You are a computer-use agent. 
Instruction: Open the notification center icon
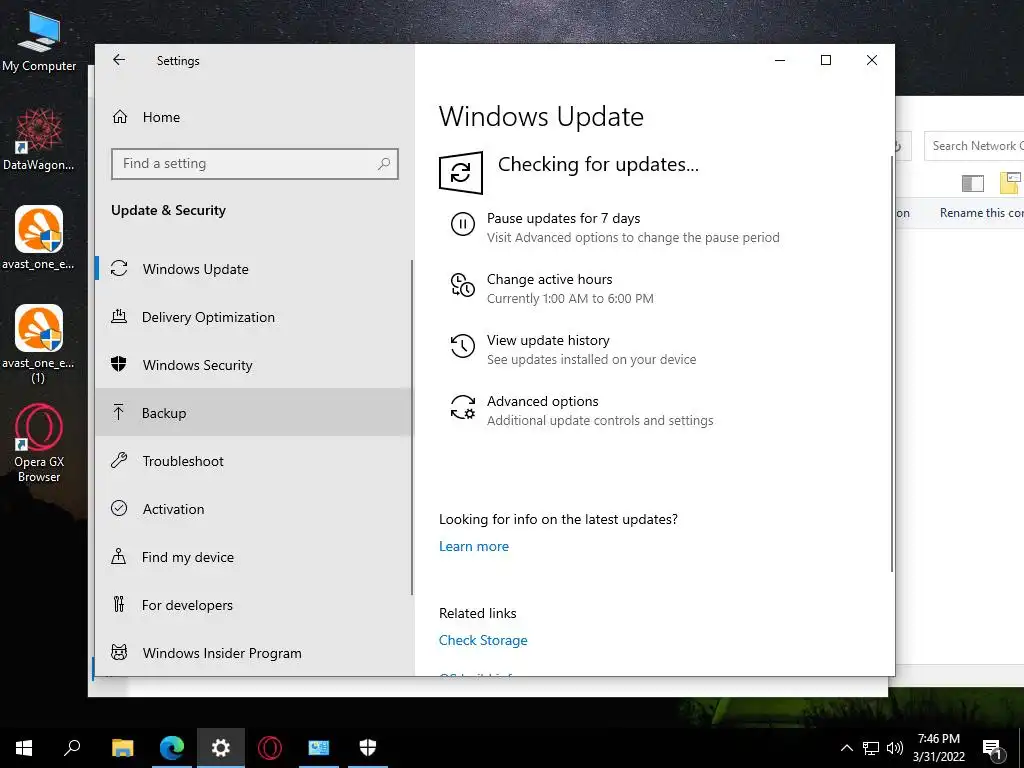point(992,749)
